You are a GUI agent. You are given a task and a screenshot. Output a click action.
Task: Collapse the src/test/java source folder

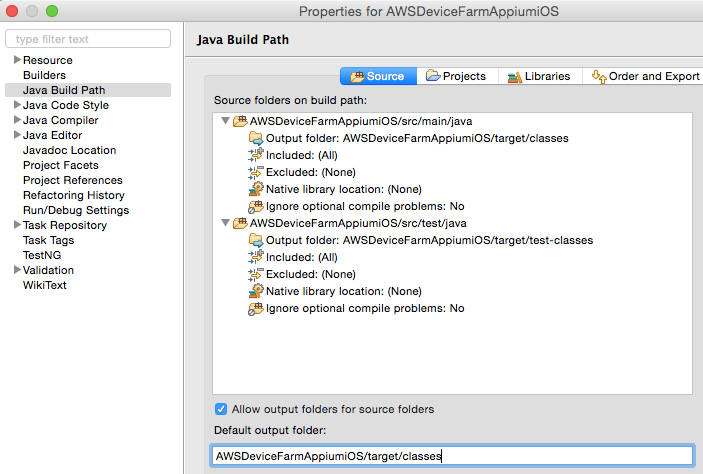226,223
